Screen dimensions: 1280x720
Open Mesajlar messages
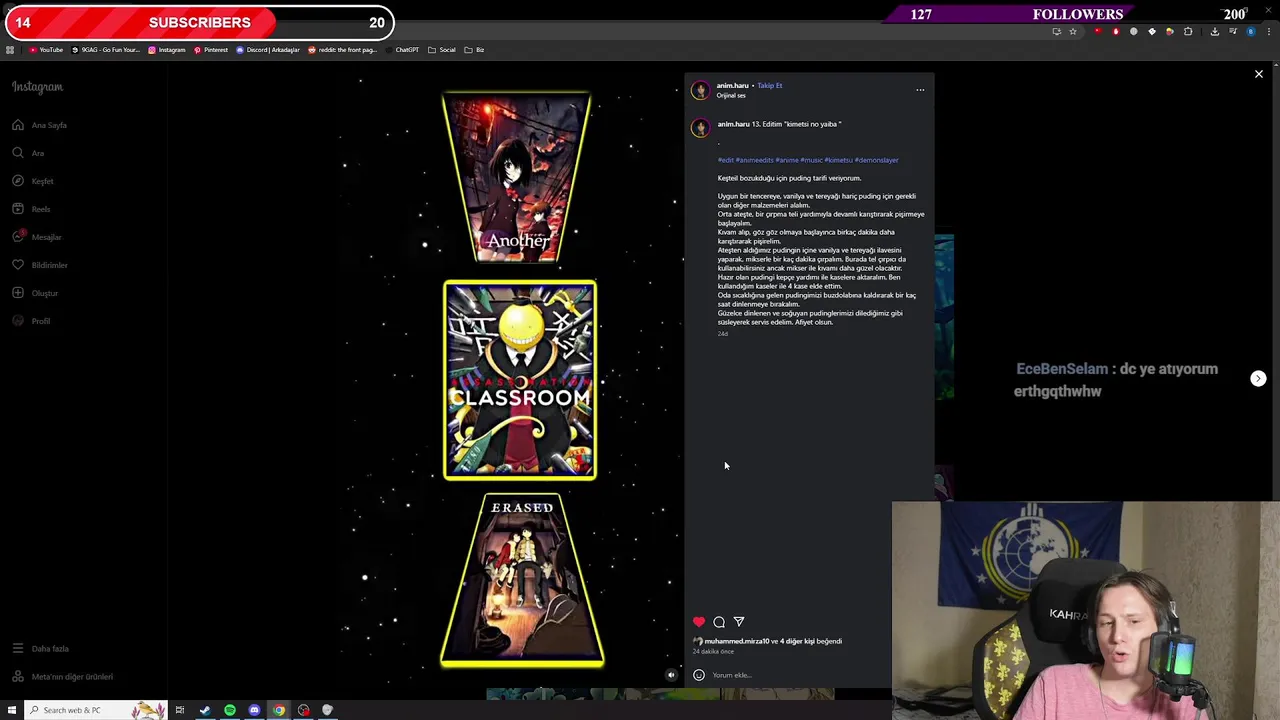(x=37, y=237)
